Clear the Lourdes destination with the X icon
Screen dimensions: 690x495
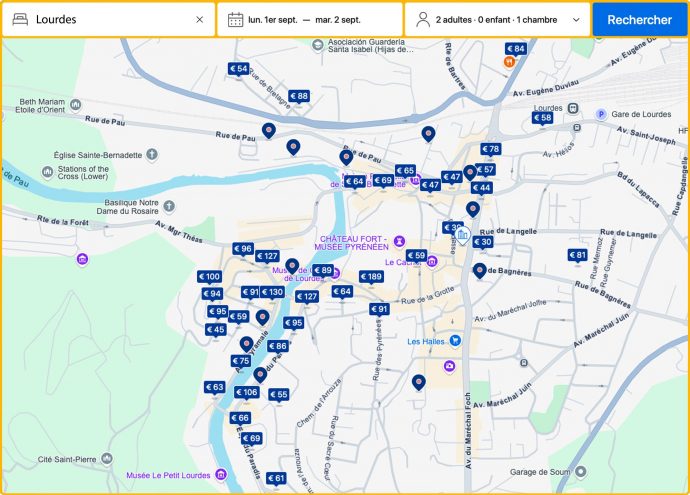[x=199, y=19]
